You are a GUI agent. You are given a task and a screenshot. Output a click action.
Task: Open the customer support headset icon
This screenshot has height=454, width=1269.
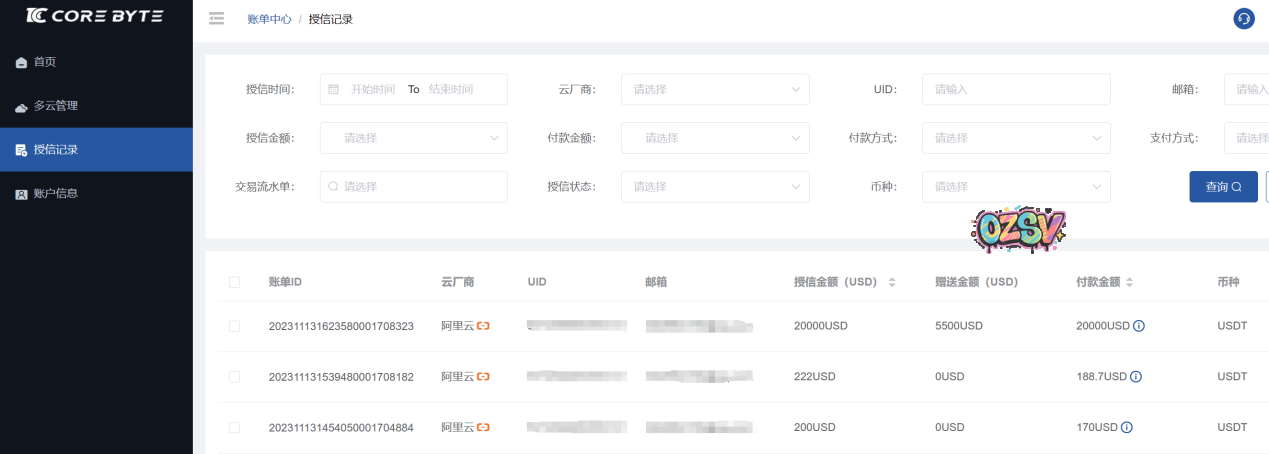[x=1244, y=18]
